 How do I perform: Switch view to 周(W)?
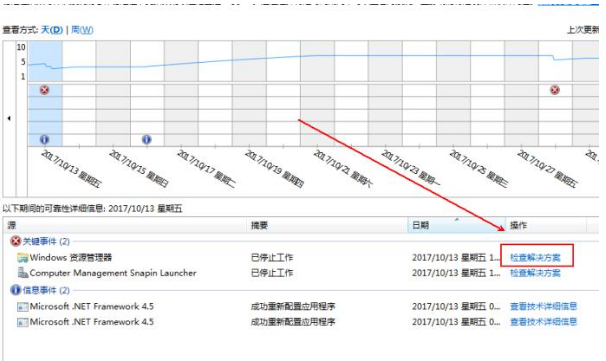(82, 30)
